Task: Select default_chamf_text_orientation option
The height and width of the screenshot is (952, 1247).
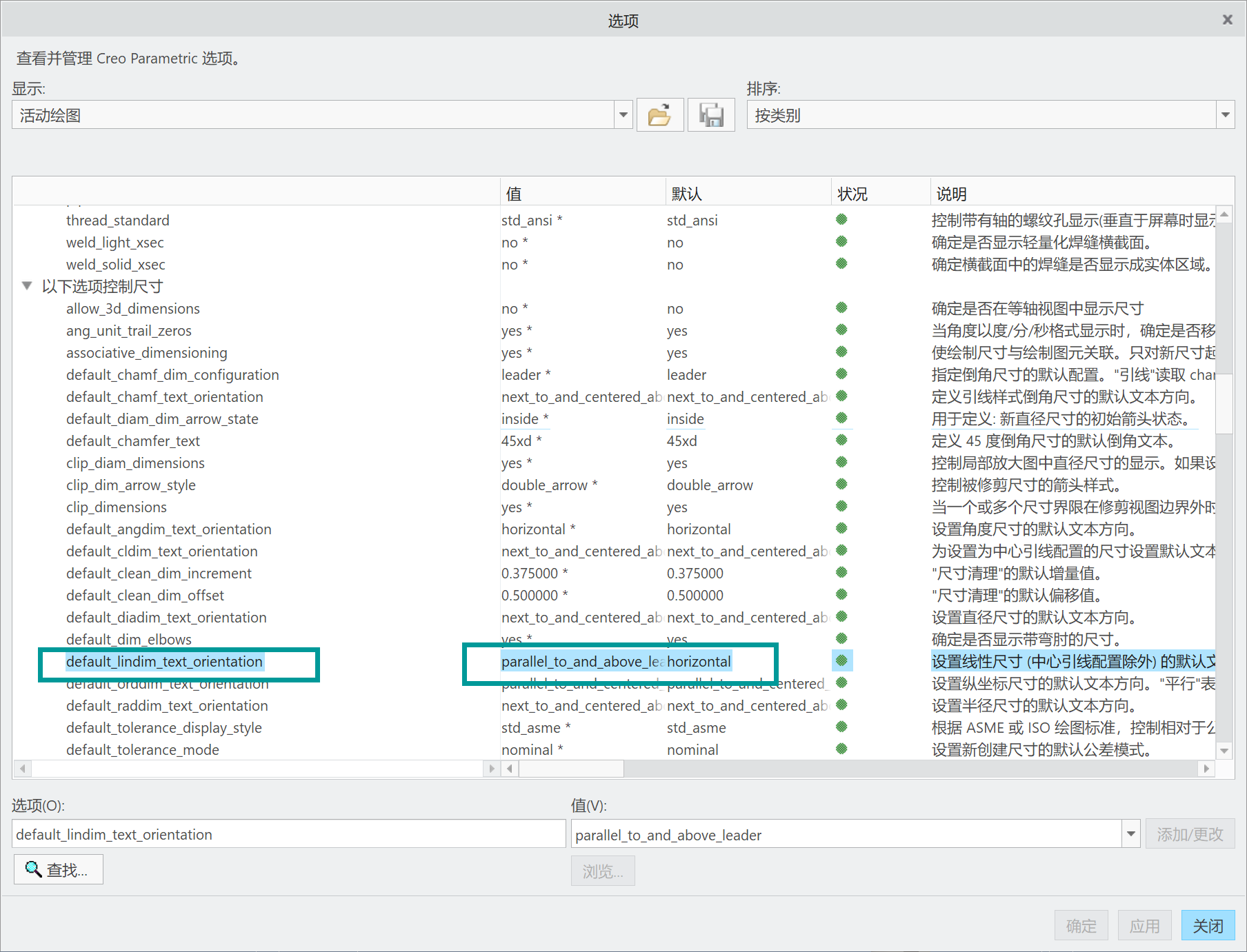Action: [x=165, y=396]
